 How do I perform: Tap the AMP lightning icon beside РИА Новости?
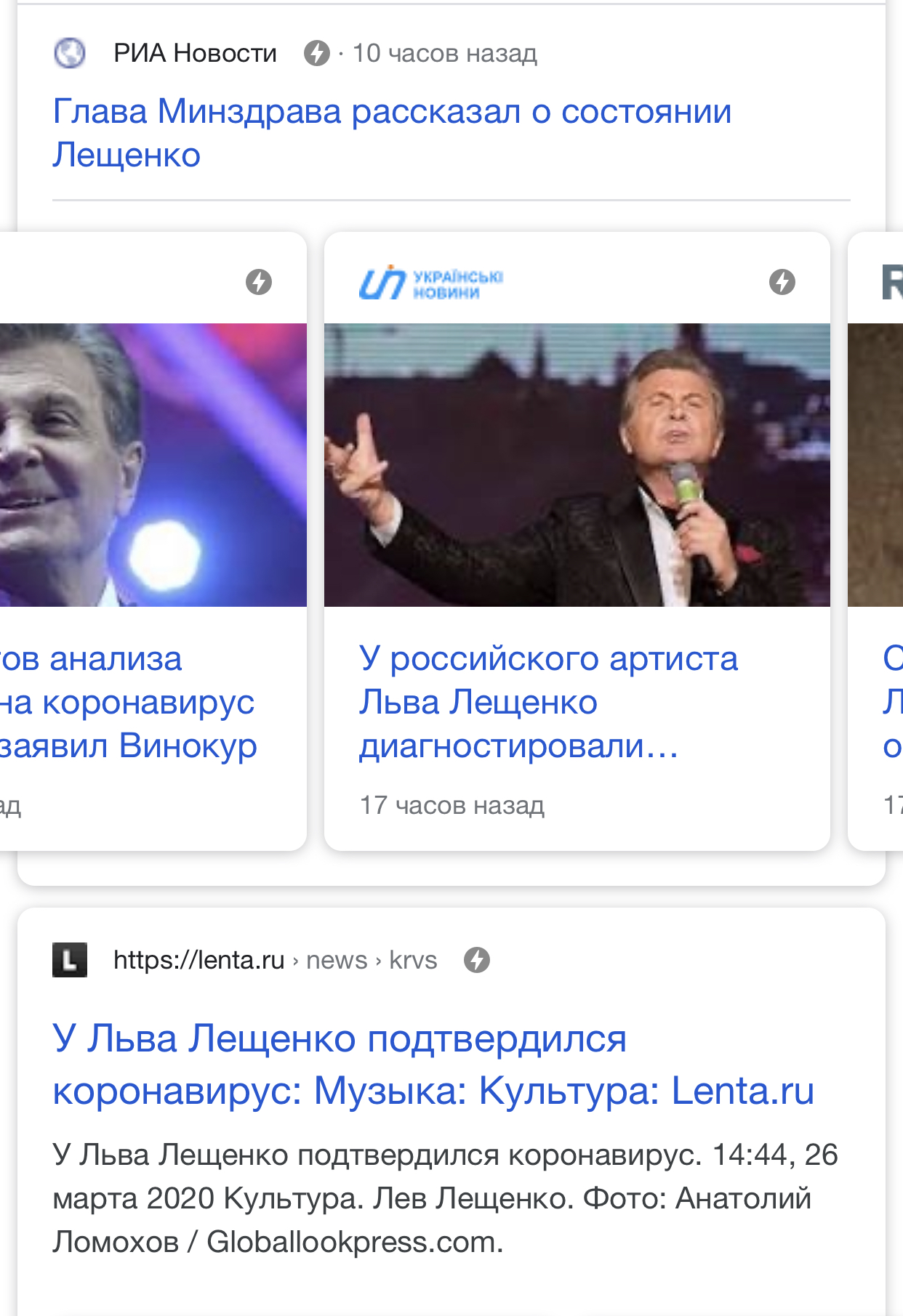316,53
